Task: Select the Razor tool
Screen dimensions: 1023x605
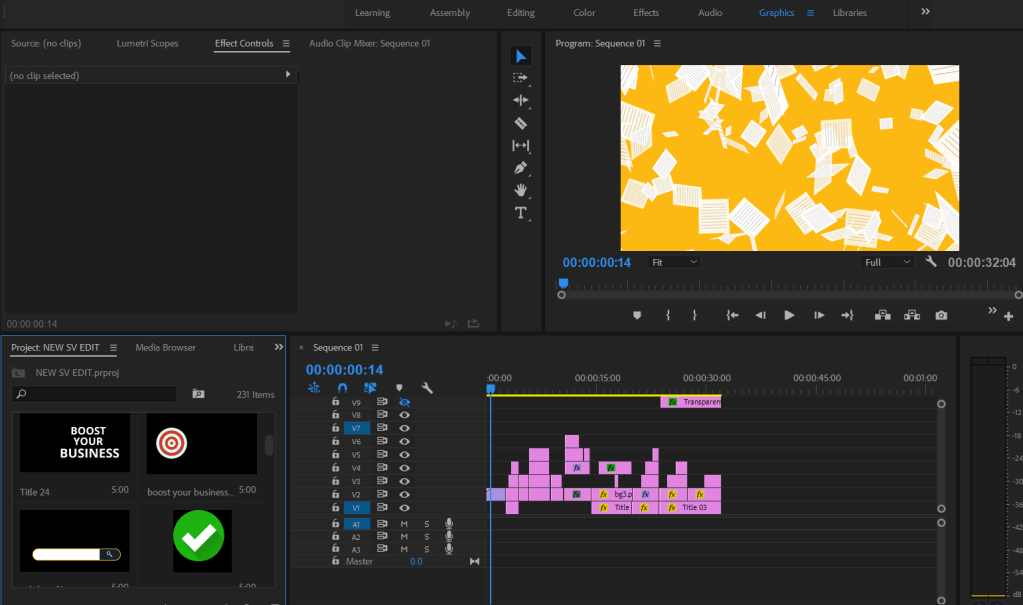Action: (x=520, y=123)
